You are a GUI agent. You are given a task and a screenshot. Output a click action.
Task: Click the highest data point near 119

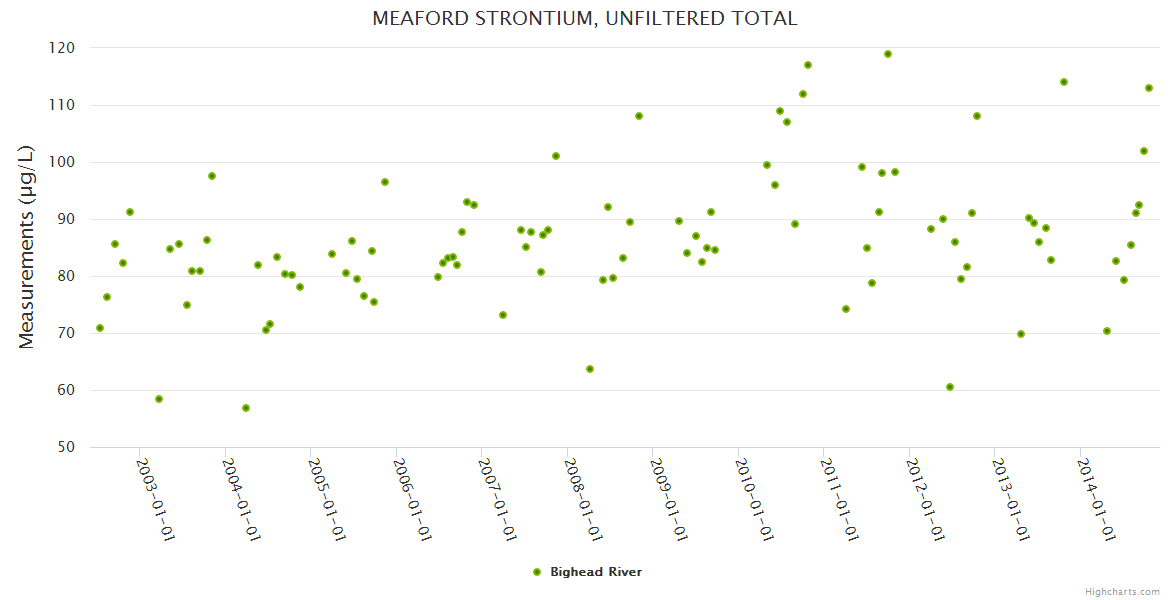[888, 54]
